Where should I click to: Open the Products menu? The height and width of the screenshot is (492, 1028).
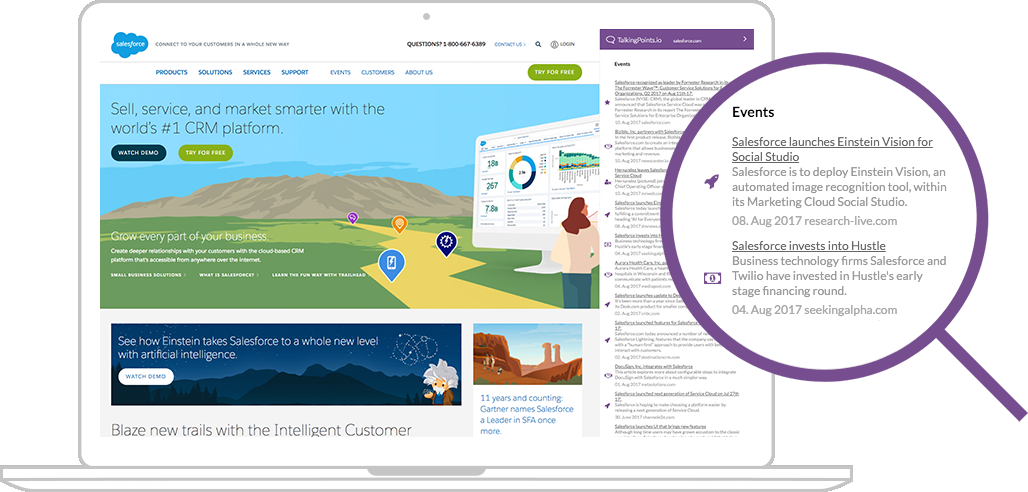(172, 72)
